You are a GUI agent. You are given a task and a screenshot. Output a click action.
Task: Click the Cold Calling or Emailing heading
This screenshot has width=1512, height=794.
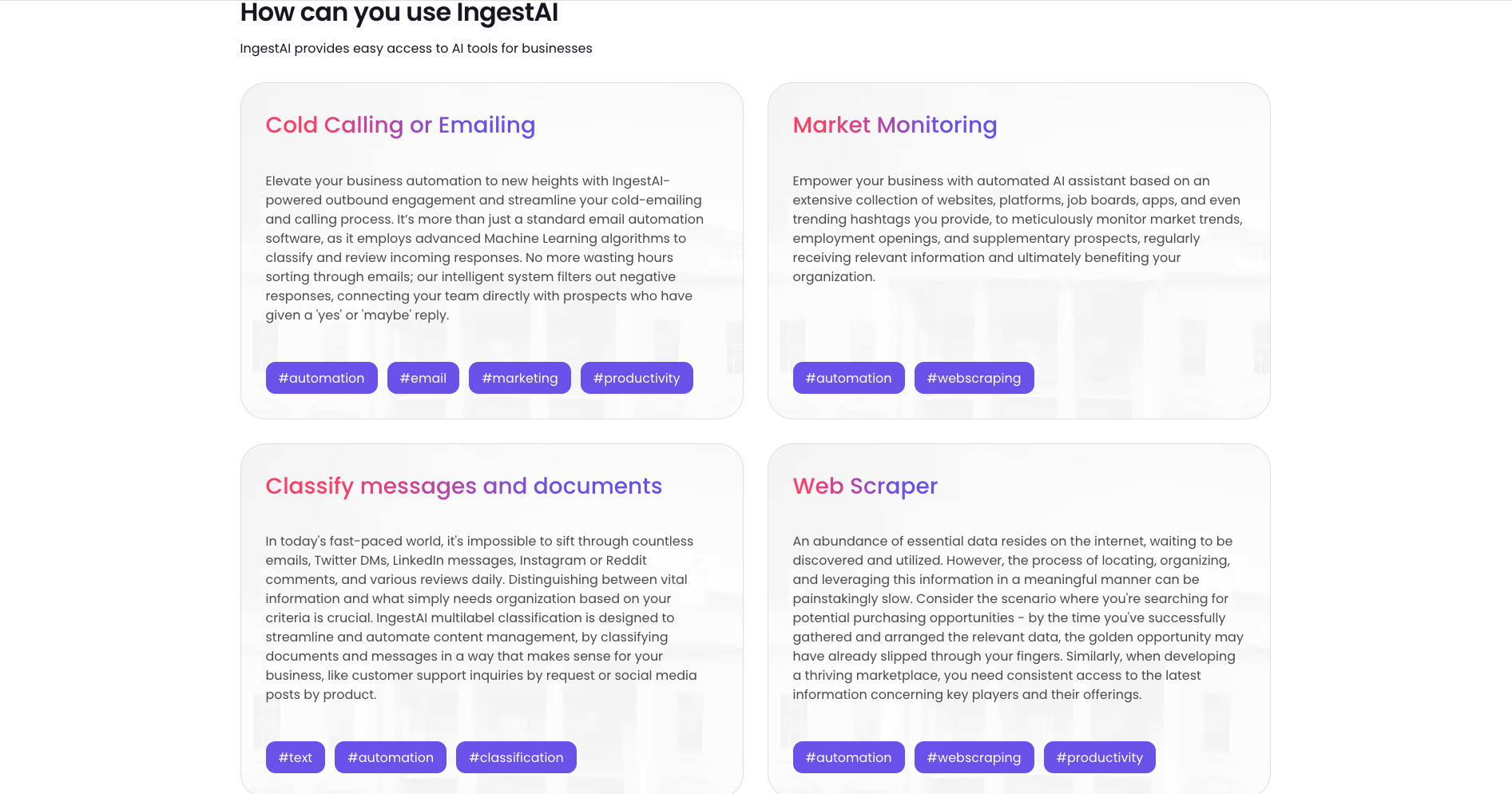tap(400, 125)
